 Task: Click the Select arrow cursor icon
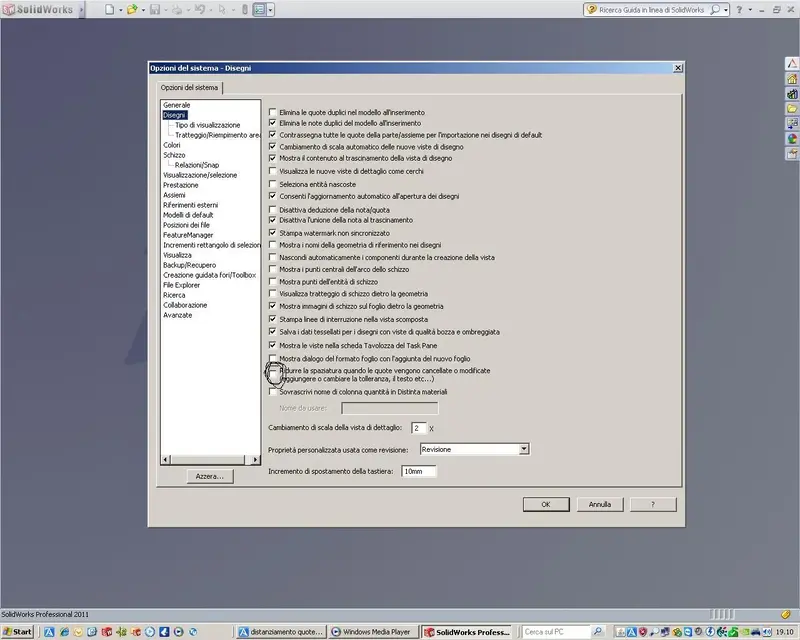tap(222, 9)
